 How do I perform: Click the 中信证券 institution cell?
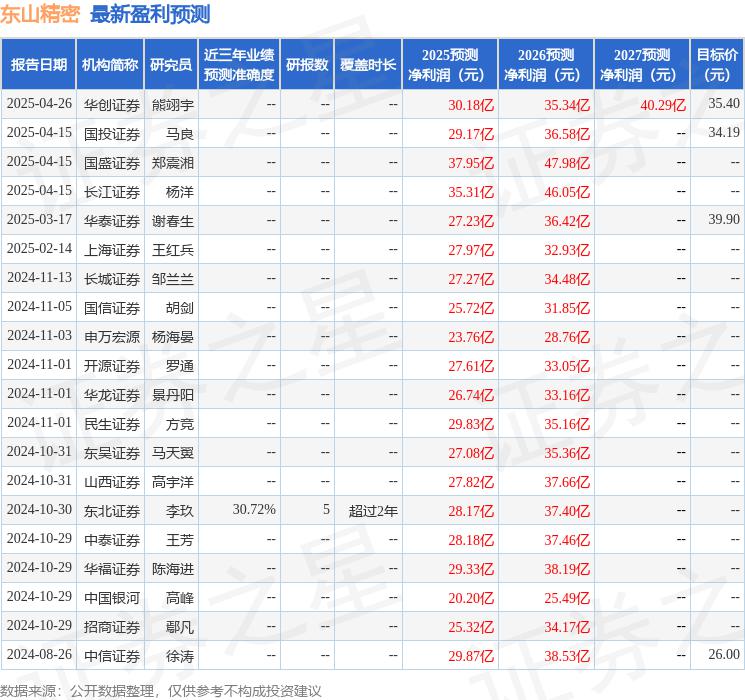(x=112, y=656)
